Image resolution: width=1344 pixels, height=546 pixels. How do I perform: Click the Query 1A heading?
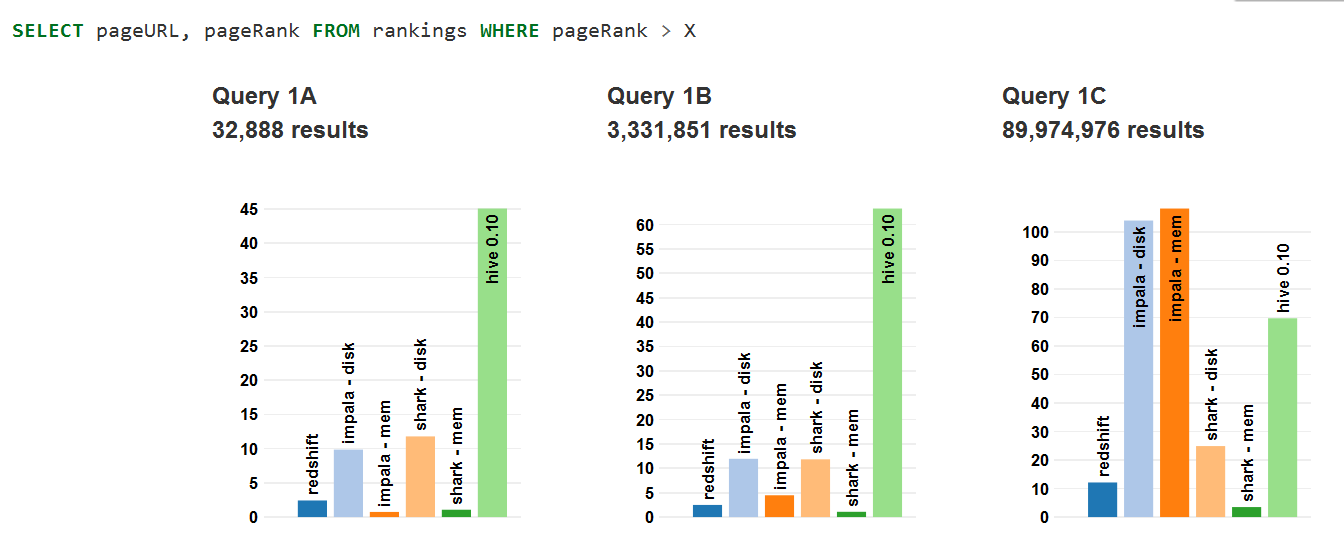click(x=264, y=96)
